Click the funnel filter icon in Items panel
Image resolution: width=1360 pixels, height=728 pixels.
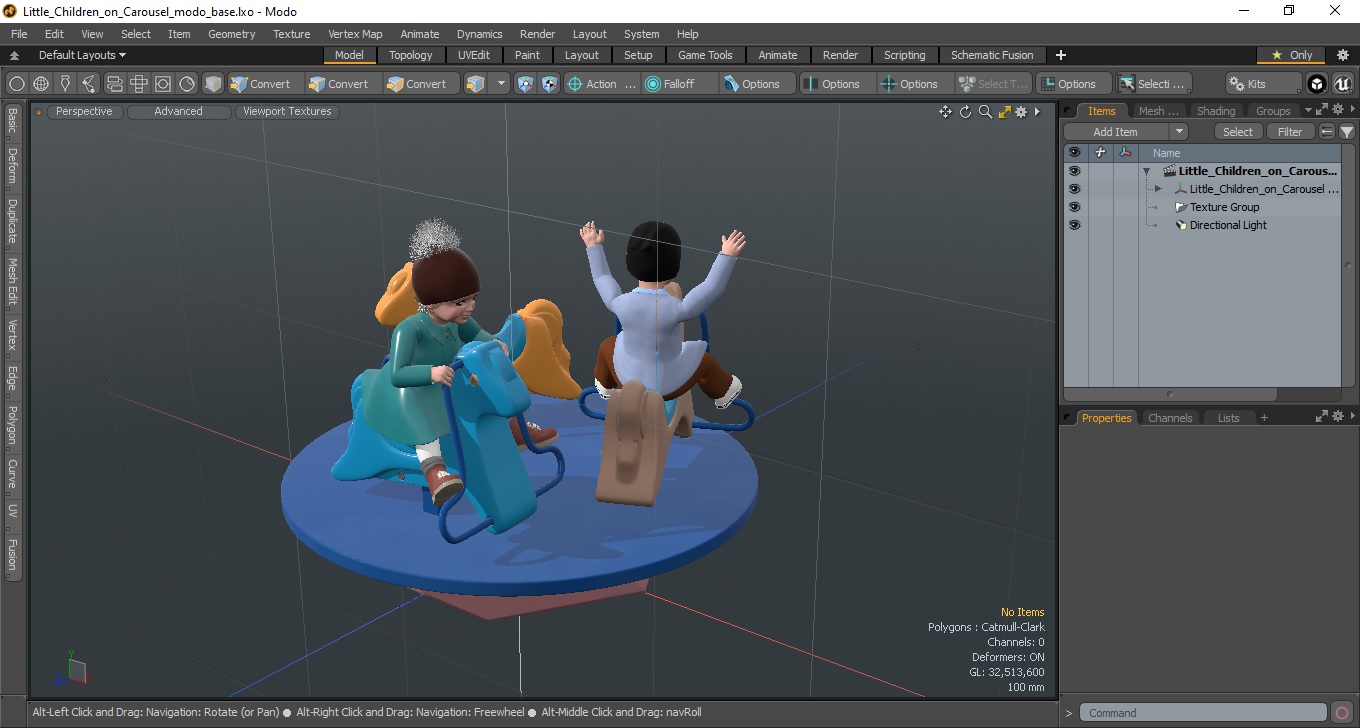(x=1347, y=132)
